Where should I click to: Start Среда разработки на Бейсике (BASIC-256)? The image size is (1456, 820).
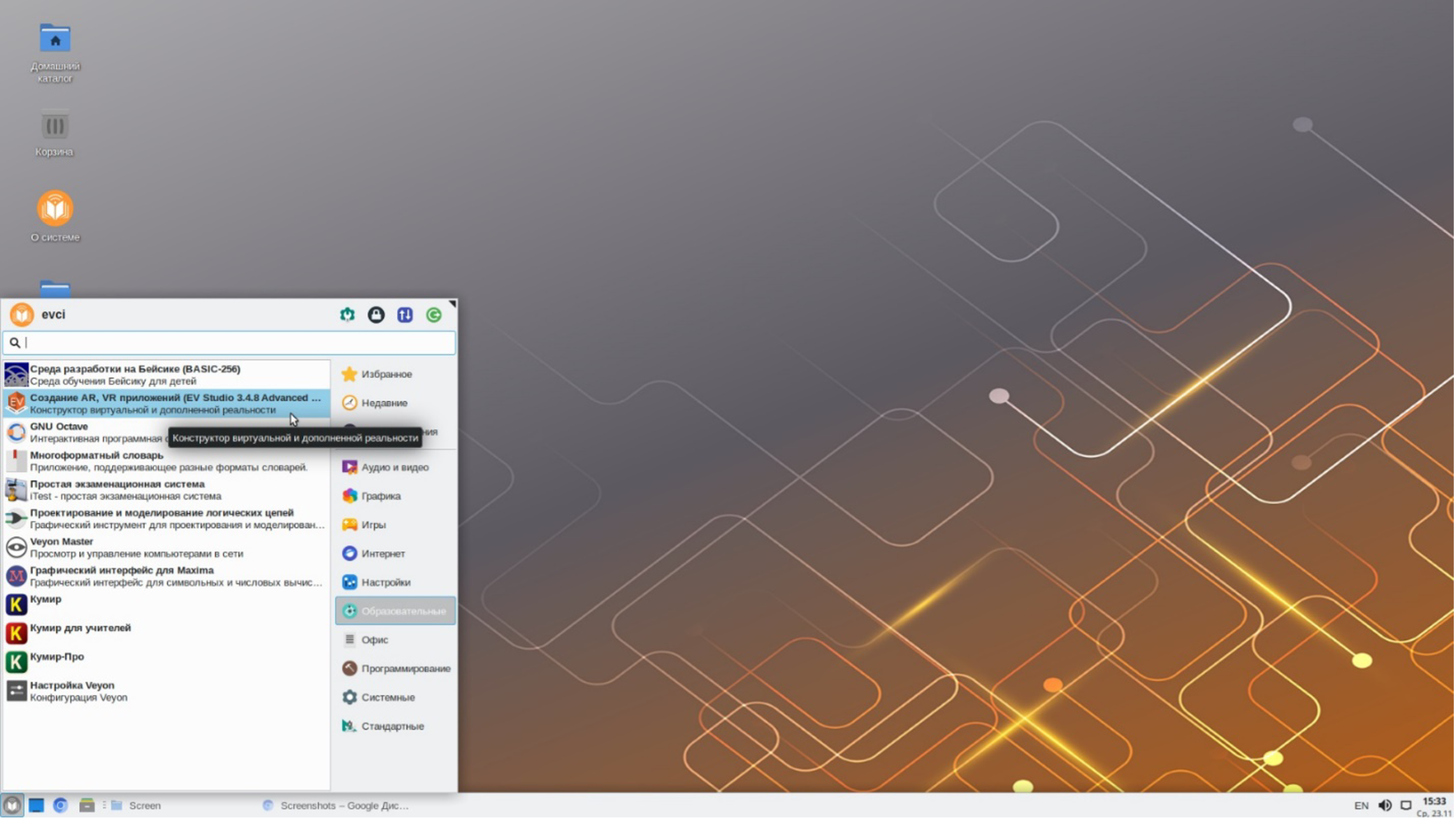click(x=135, y=374)
